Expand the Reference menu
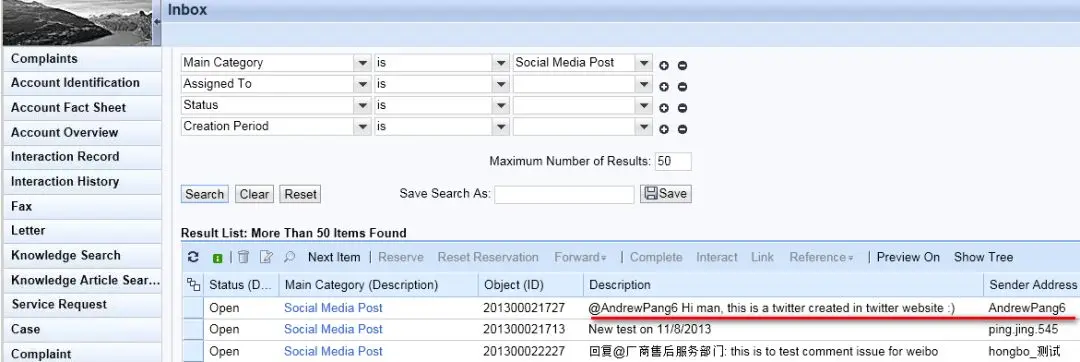1080x362 pixels. click(x=821, y=257)
